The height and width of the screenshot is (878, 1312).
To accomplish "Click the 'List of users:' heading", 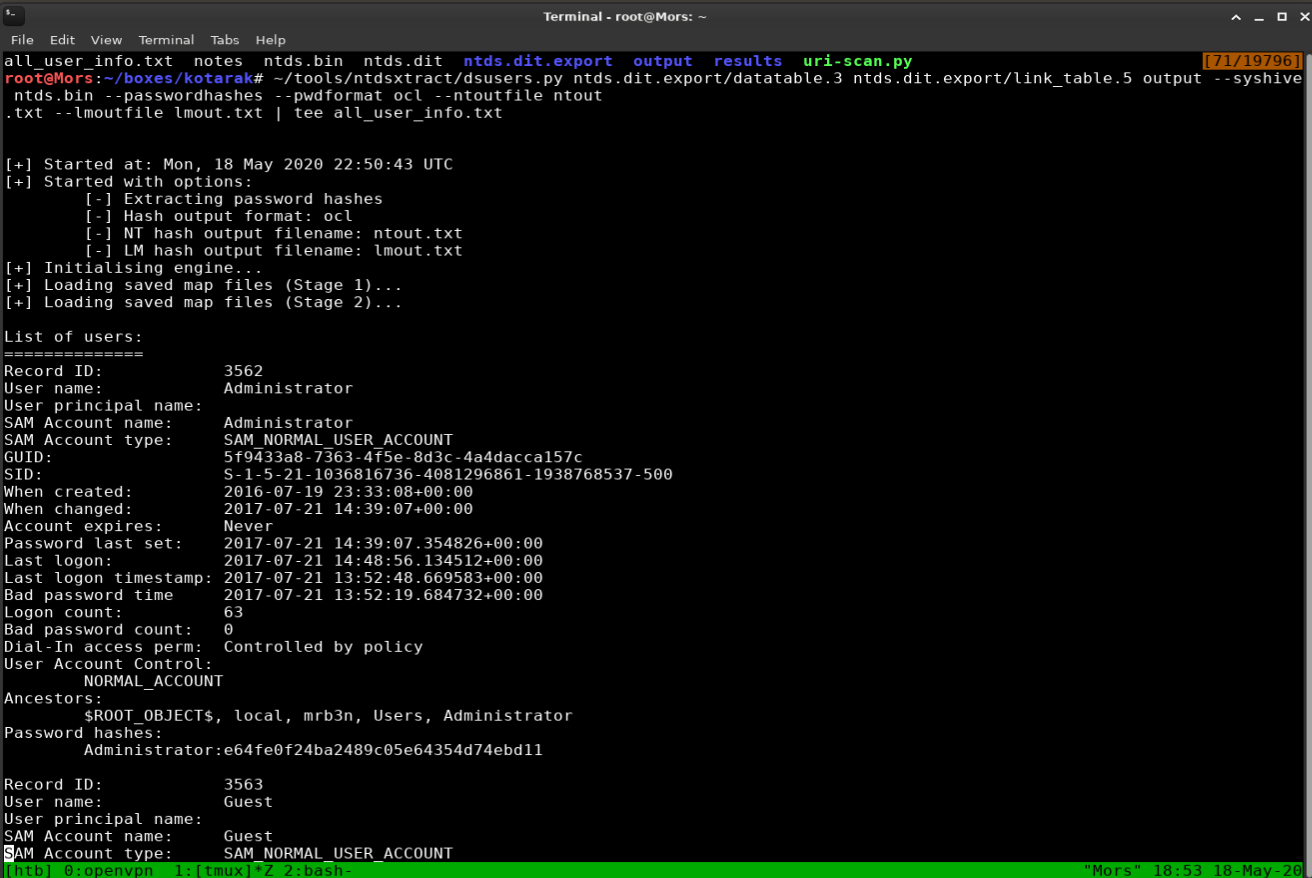I will pyautogui.click(x=73, y=336).
